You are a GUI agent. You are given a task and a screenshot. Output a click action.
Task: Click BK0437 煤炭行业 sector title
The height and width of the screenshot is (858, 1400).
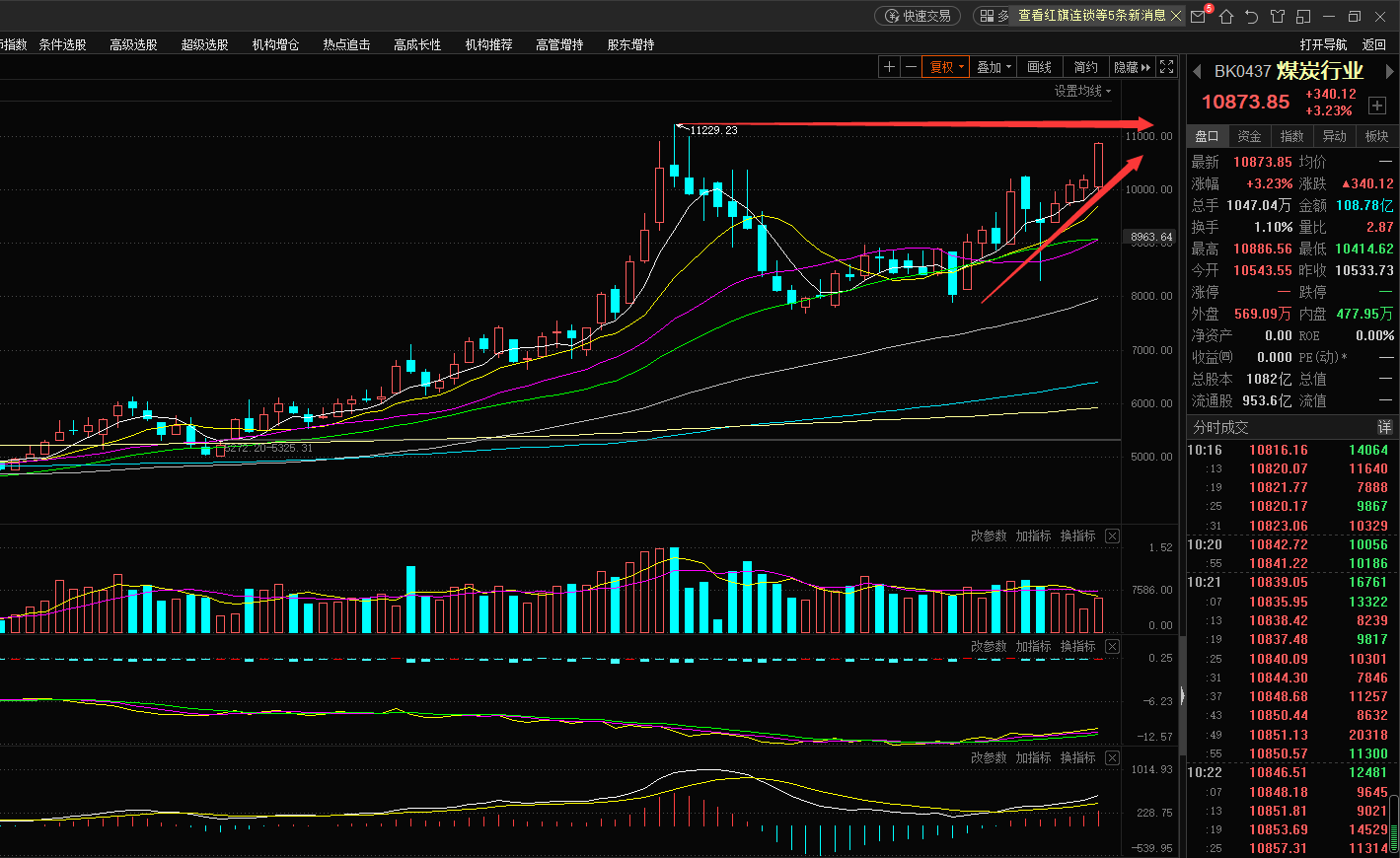(1289, 71)
